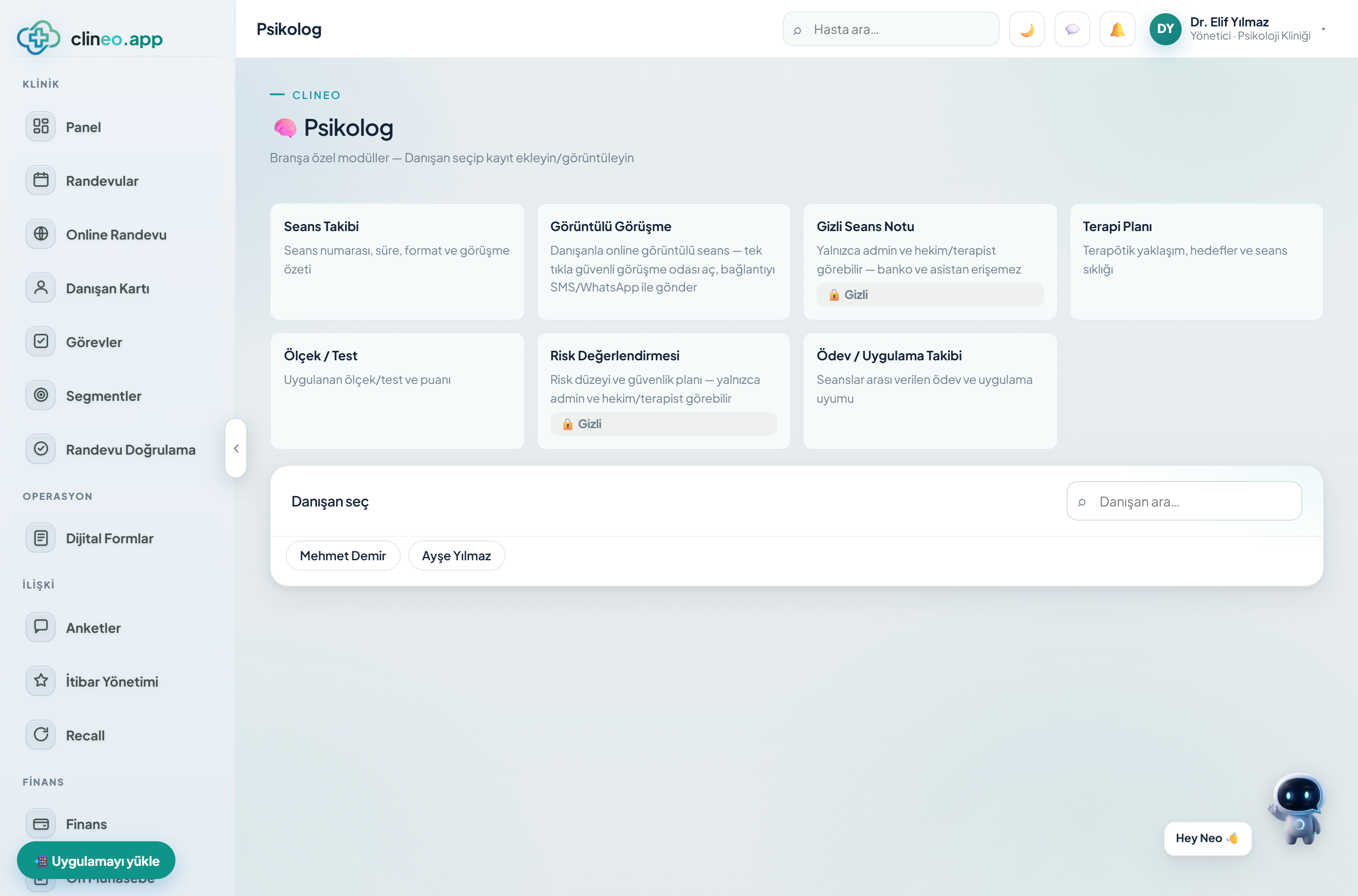Click the Panel dashboard icon in sidebar
This screenshot has width=1358, height=896.
coord(41,126)
